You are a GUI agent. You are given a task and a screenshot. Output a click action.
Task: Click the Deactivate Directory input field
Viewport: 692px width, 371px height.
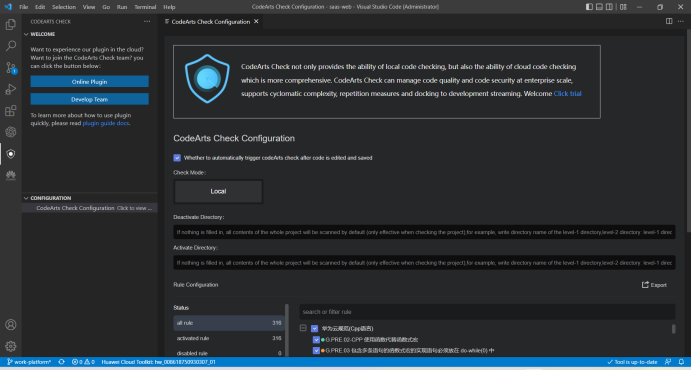coord(424,232)
